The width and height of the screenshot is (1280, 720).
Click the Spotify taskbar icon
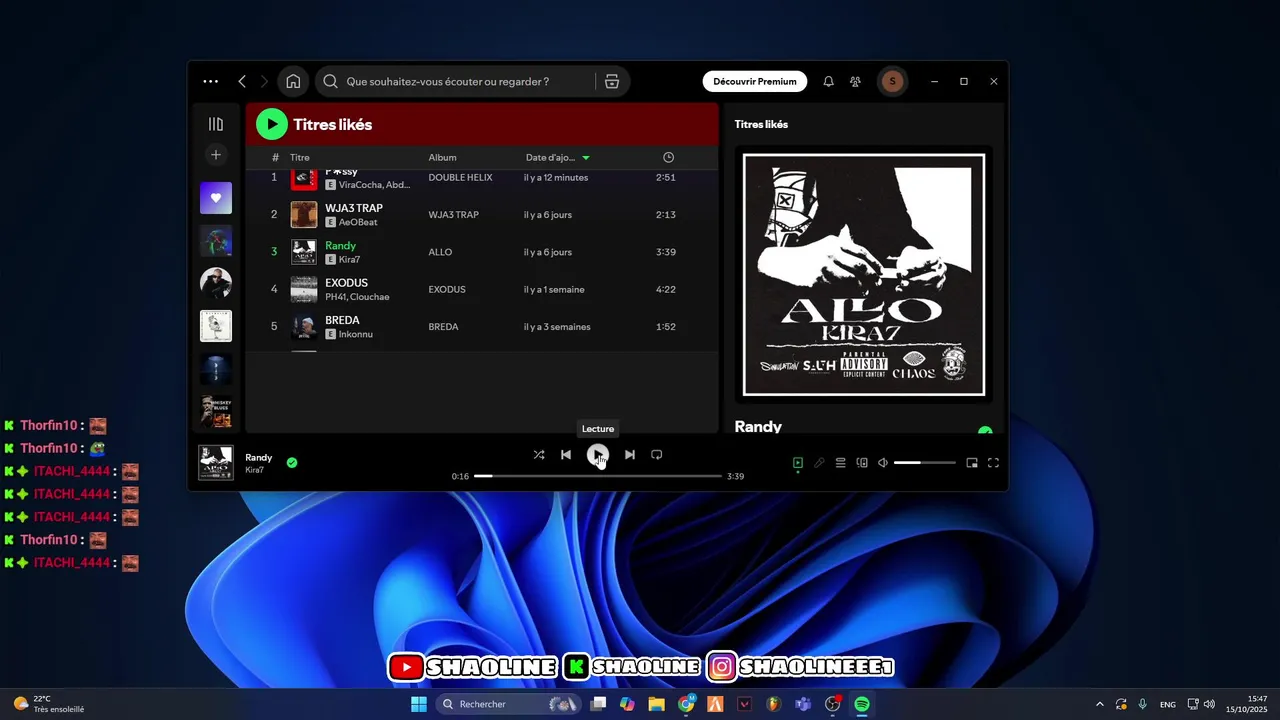[862, 704]
